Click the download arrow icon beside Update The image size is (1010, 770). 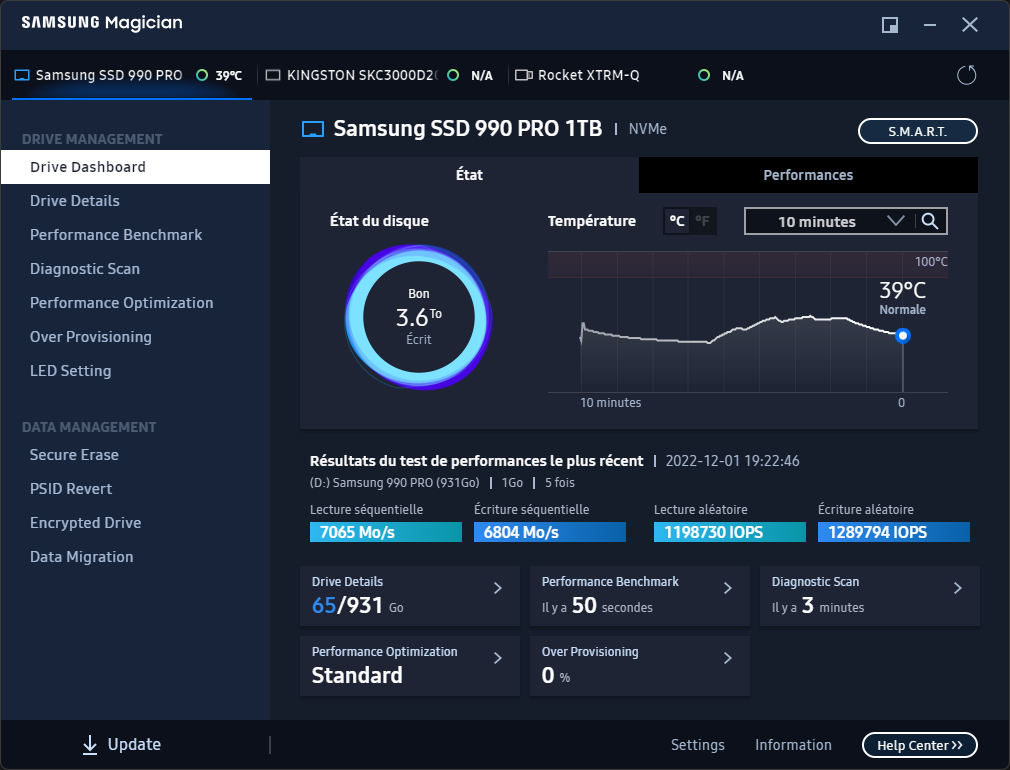[x=90, y=745]
